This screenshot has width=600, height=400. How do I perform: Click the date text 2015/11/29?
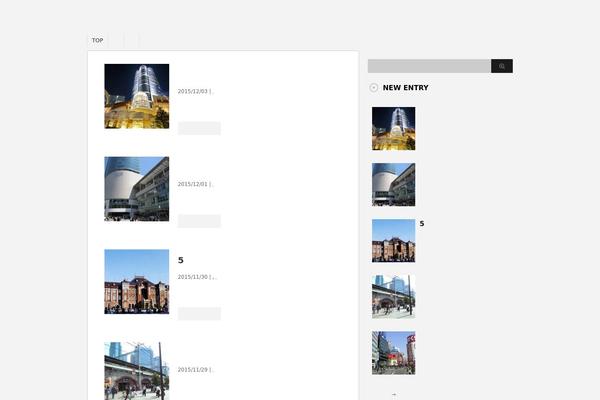coord(192,369)
